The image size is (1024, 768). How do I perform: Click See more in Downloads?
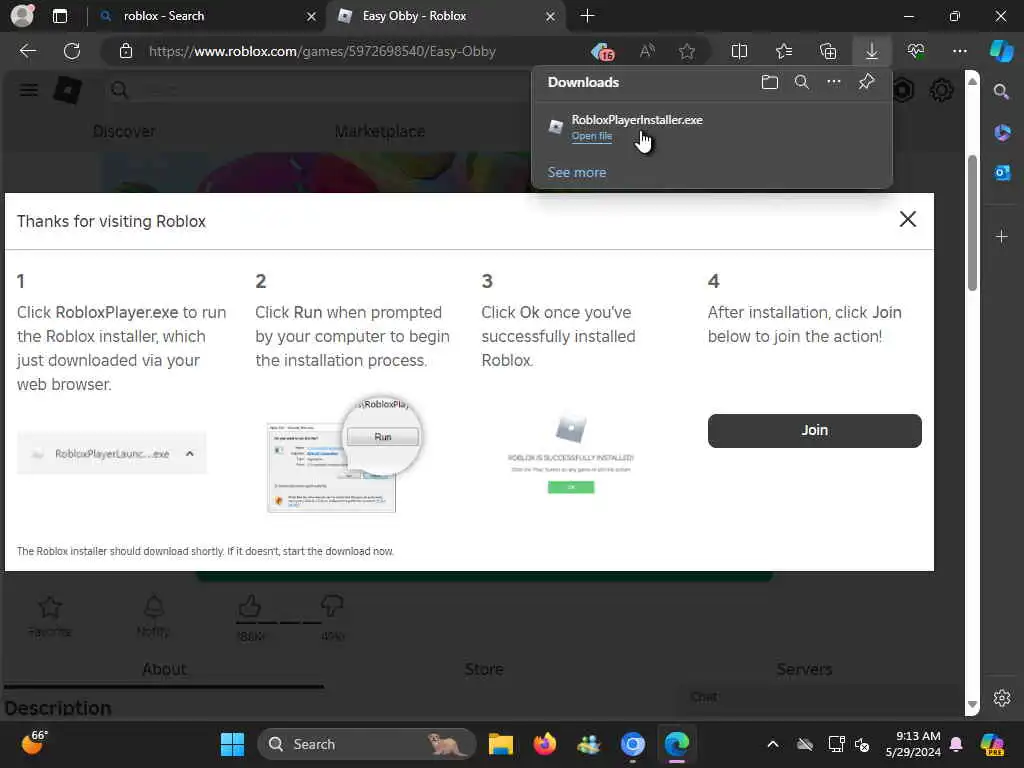tap(577, 172)
